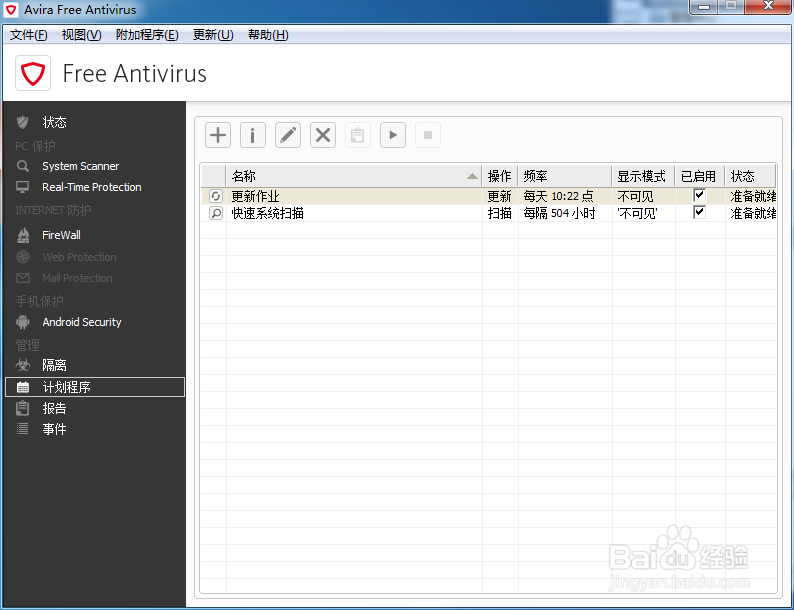Screen dimensions: 794x610
Task: Click frequency cell 每隔 504 小时
Action: 560,213
